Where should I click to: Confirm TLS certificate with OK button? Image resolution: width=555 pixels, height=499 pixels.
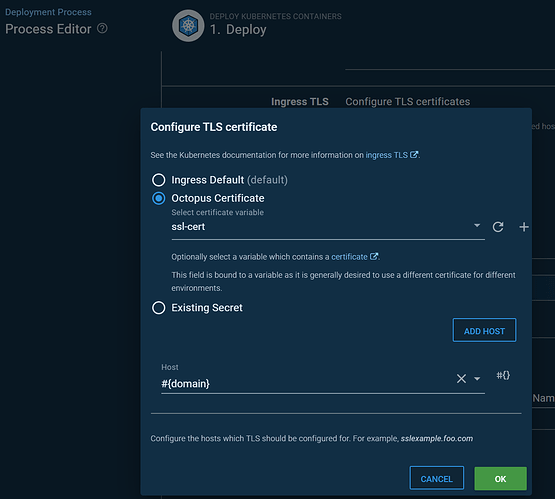[x=500, y=478]
